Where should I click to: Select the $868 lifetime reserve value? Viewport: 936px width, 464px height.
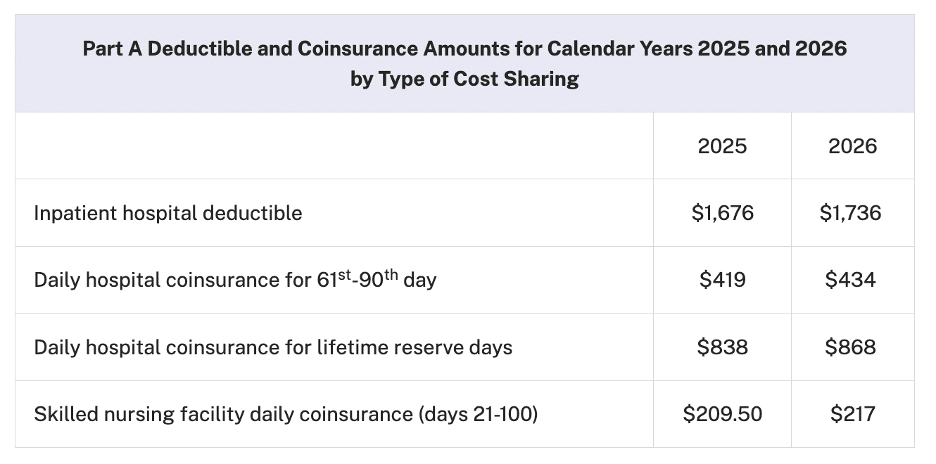(852, 347)
